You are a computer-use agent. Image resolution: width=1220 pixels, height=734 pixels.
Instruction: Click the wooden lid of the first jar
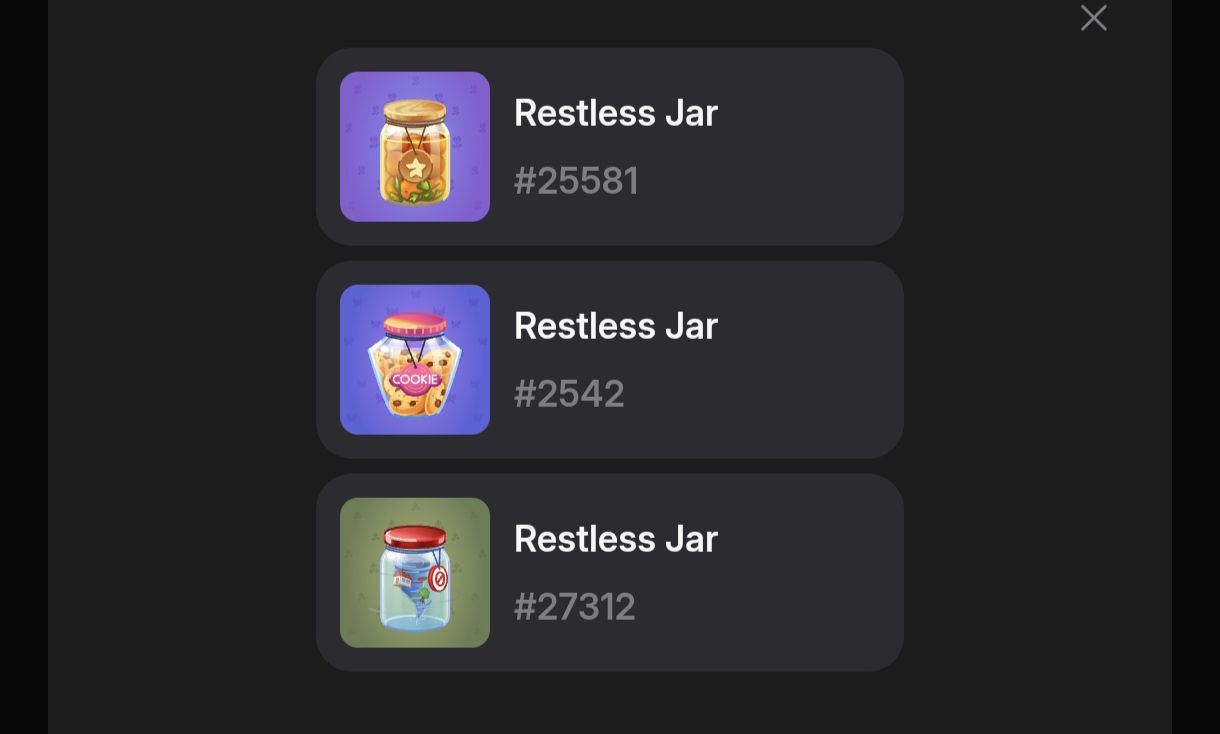tap(415, 110)
